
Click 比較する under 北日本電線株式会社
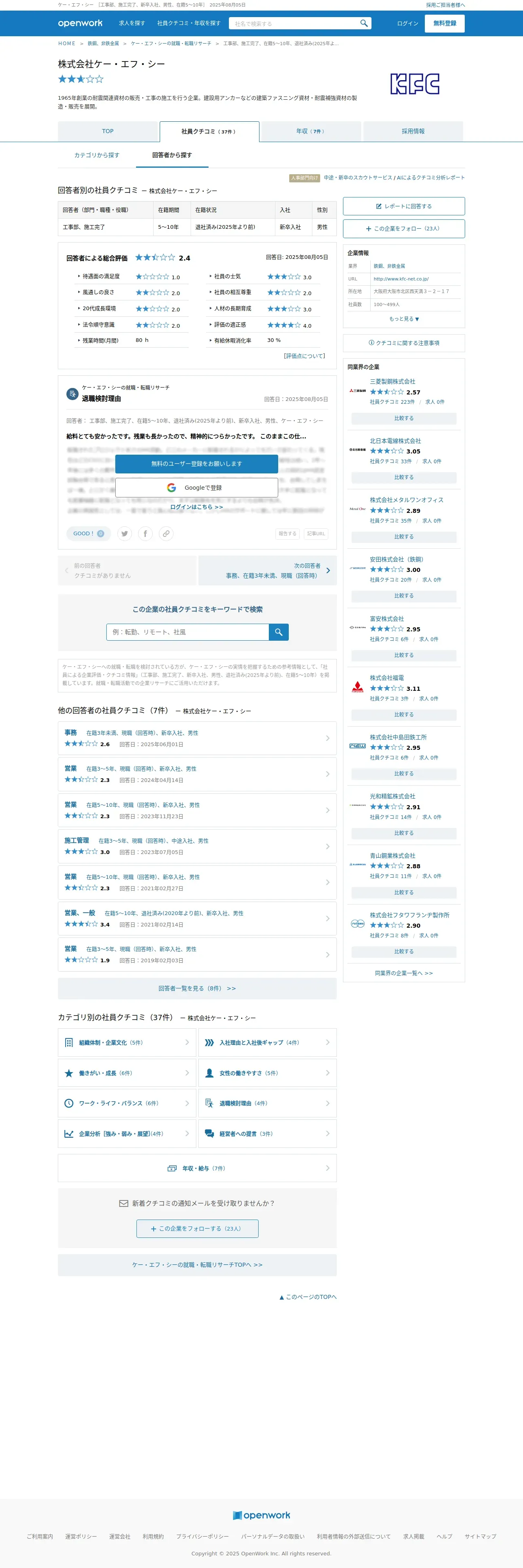click(404, 477)
